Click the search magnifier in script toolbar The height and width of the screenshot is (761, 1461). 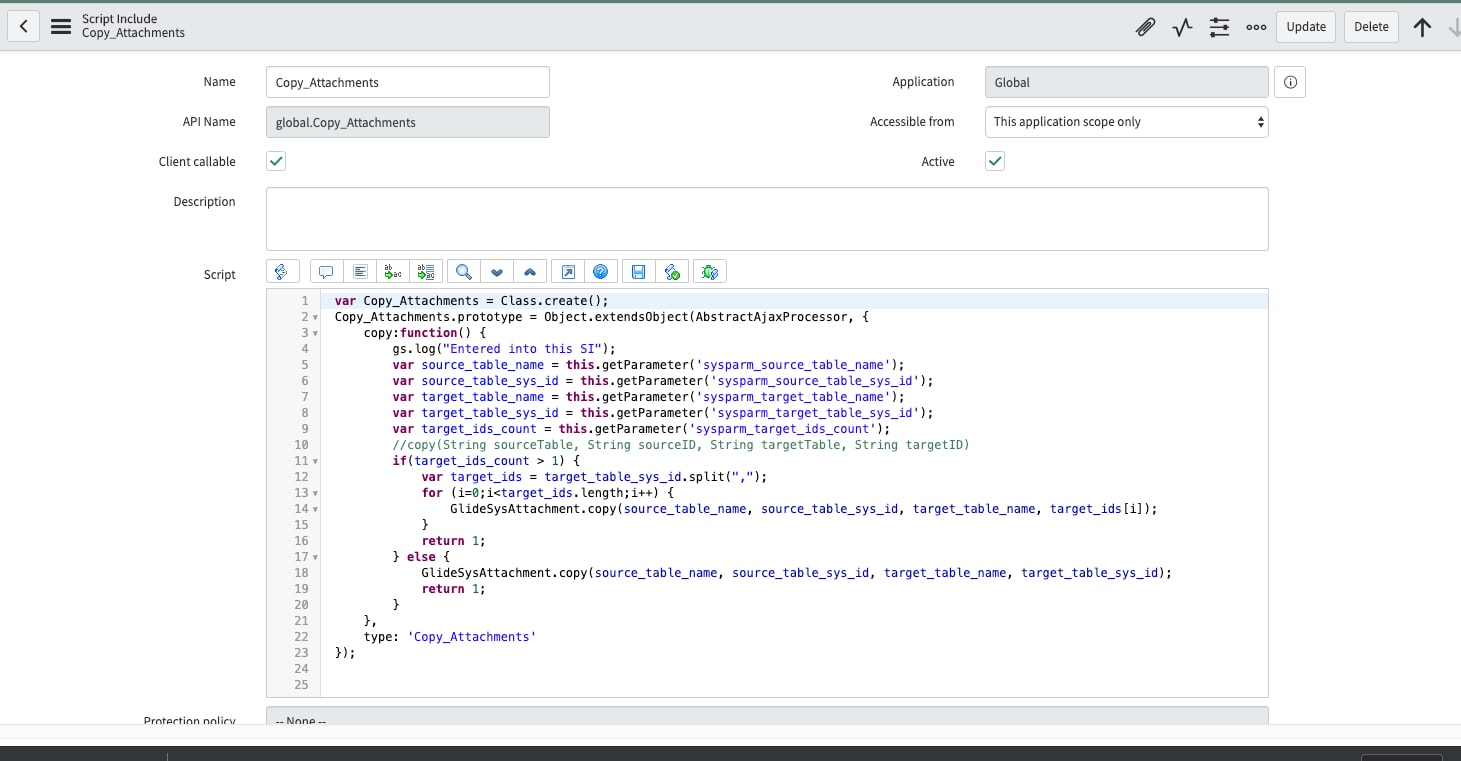[x=464, y=271]
